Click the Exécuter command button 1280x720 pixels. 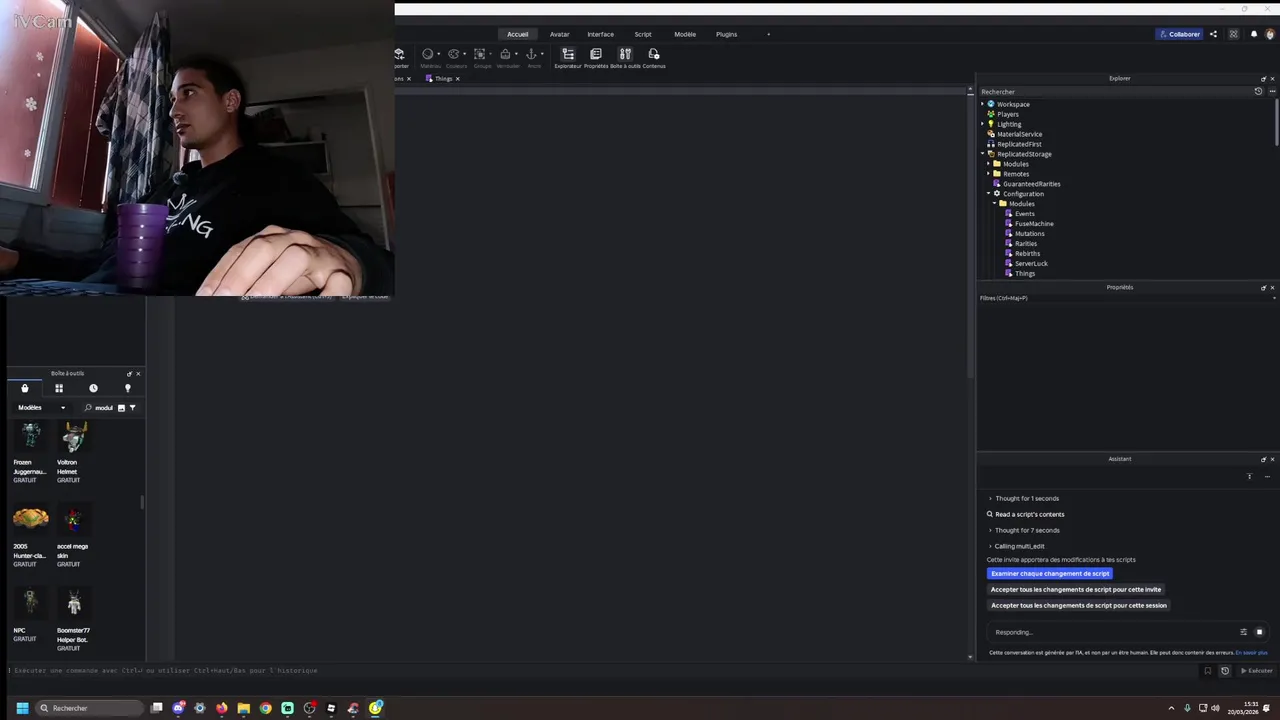(1257, 671)
